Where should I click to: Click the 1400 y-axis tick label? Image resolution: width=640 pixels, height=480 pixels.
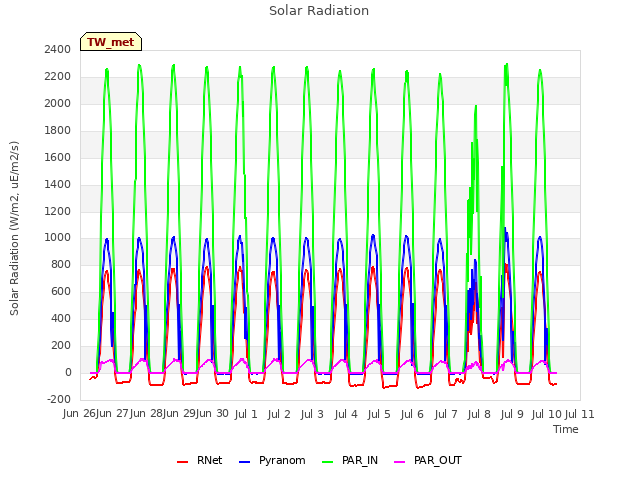(58, 184)
